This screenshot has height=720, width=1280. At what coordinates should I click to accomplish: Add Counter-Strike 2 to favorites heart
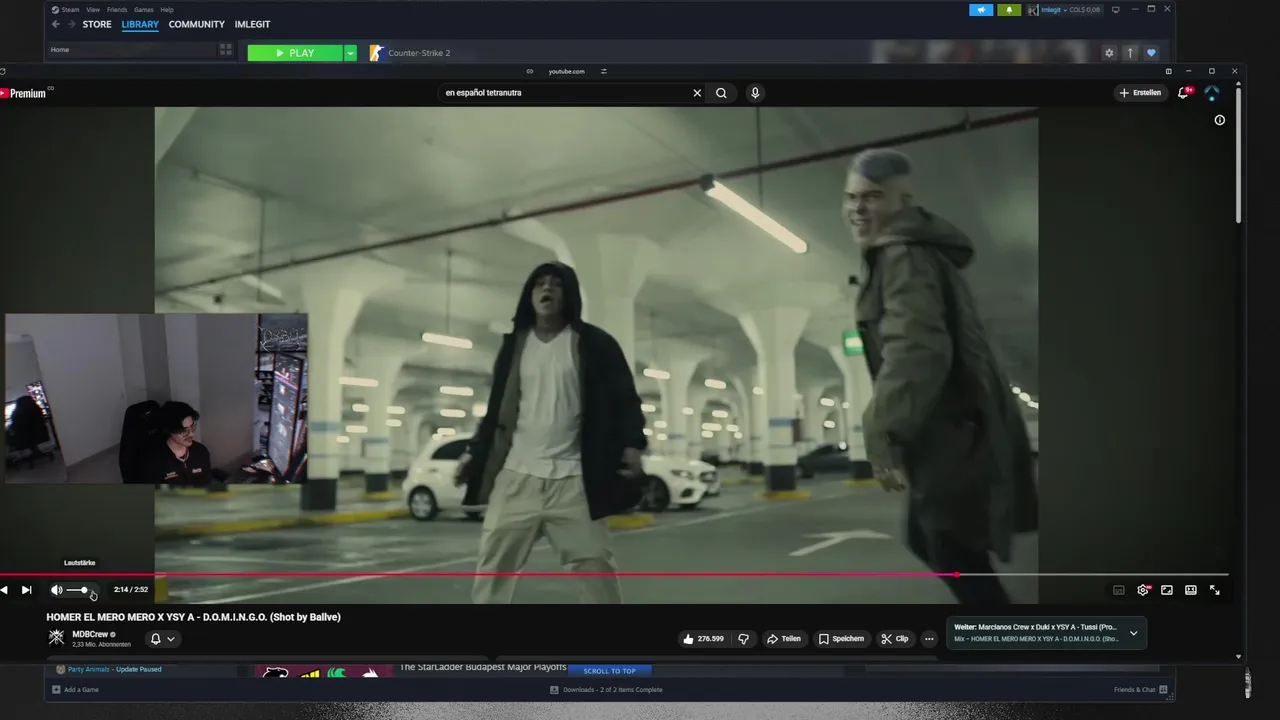[1151, 53]
